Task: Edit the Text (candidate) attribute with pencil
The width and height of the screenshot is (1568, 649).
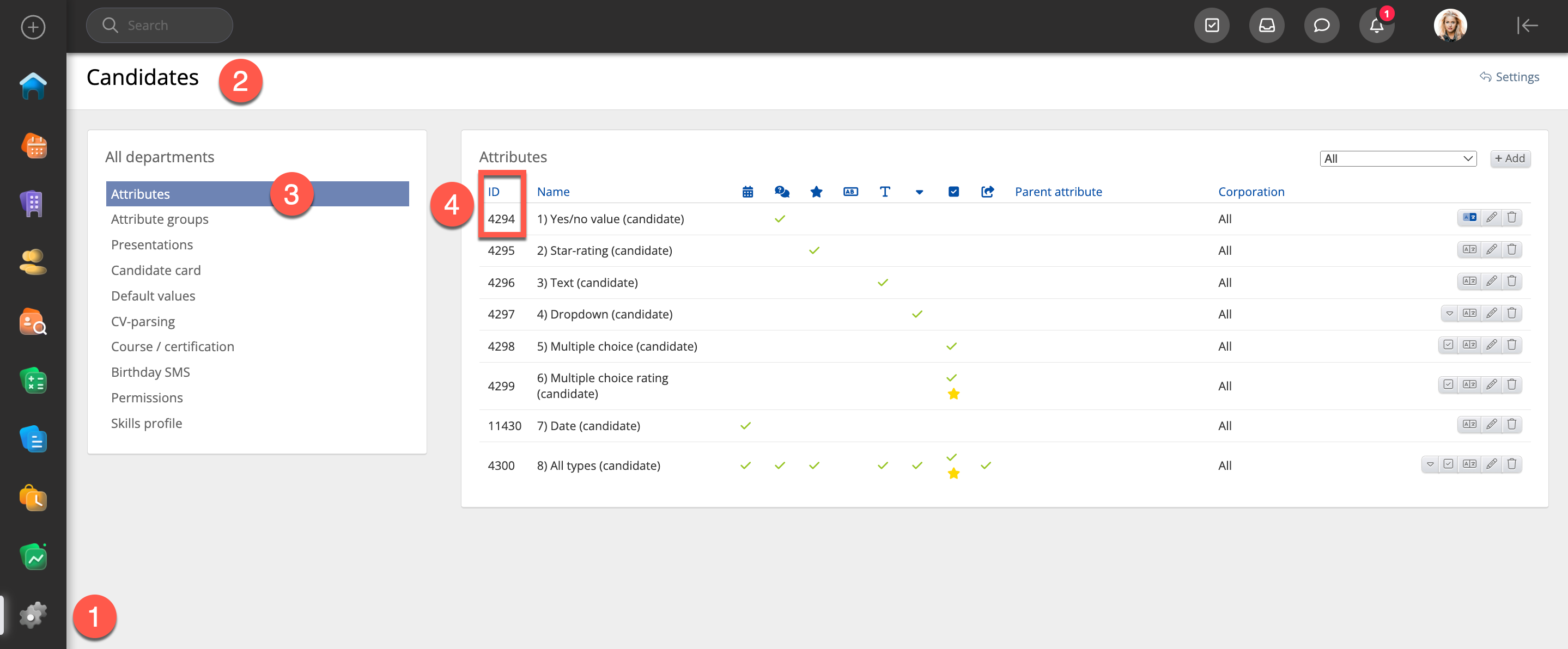Action: pyautogui.click(x=1491, y=281)
